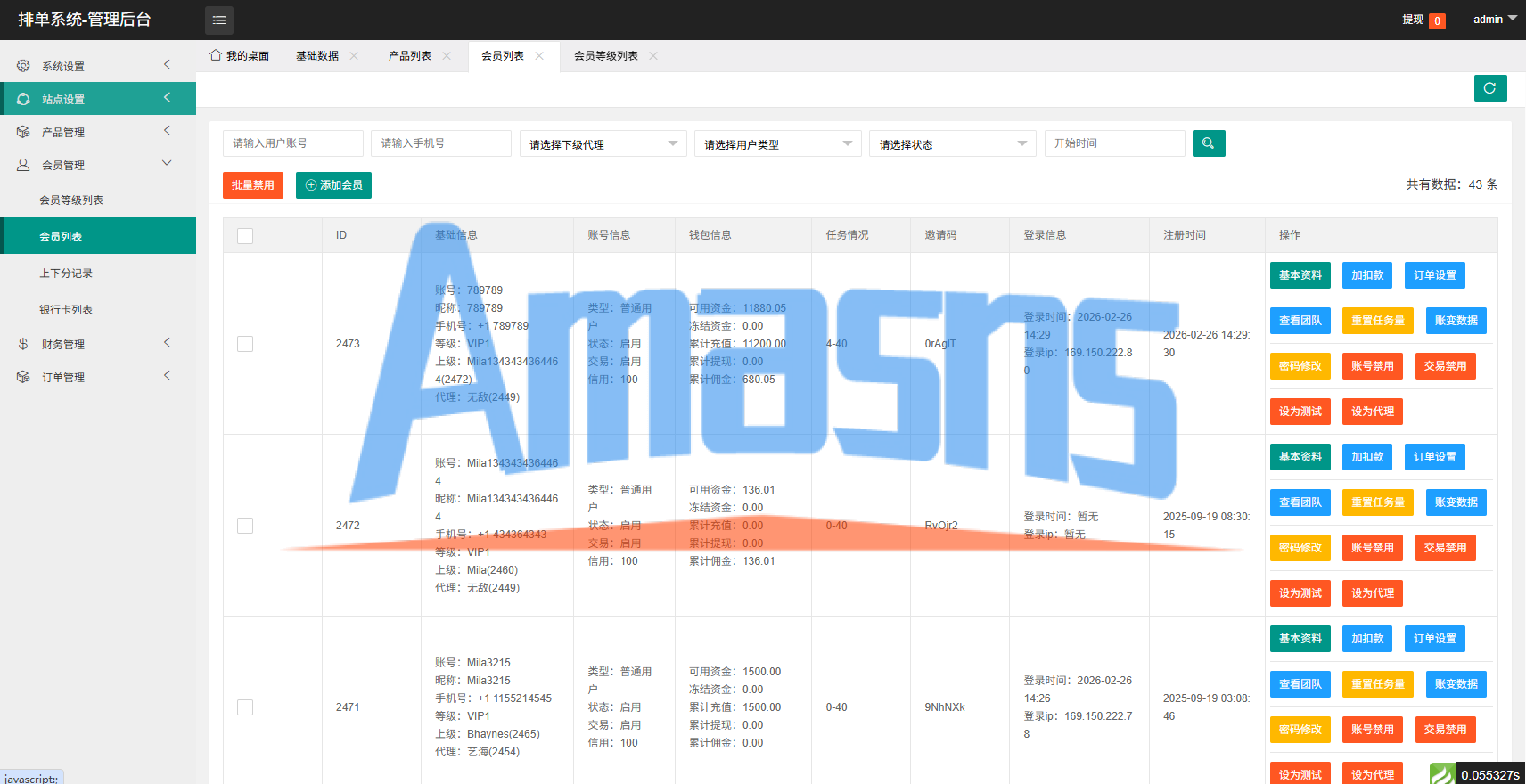Click 密码修改 for member 2473
The height and width of the screenshot is (784, 1526).
pos(1300,366)
